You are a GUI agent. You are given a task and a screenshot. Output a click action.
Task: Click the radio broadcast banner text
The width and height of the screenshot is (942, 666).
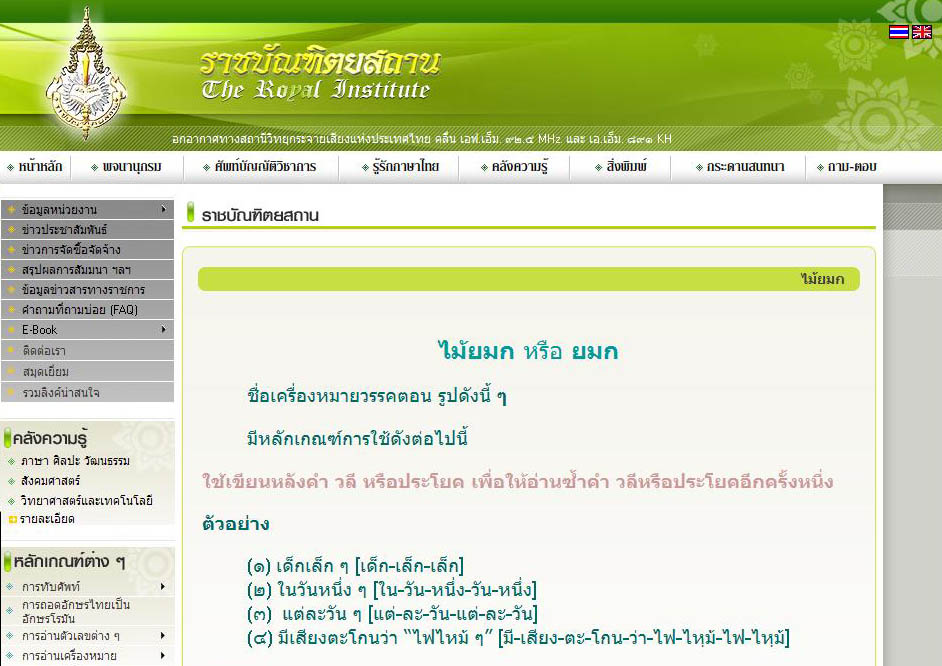pyautogui.click(x=422, y=139)
